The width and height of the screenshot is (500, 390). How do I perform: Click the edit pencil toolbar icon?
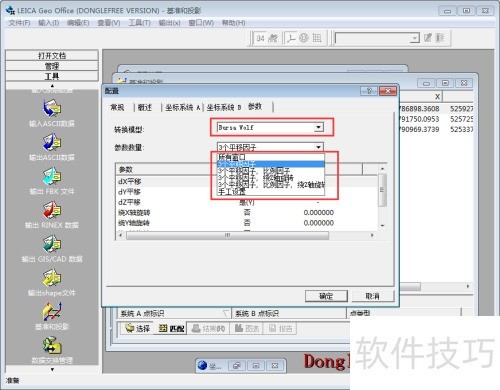coord(428,38)
